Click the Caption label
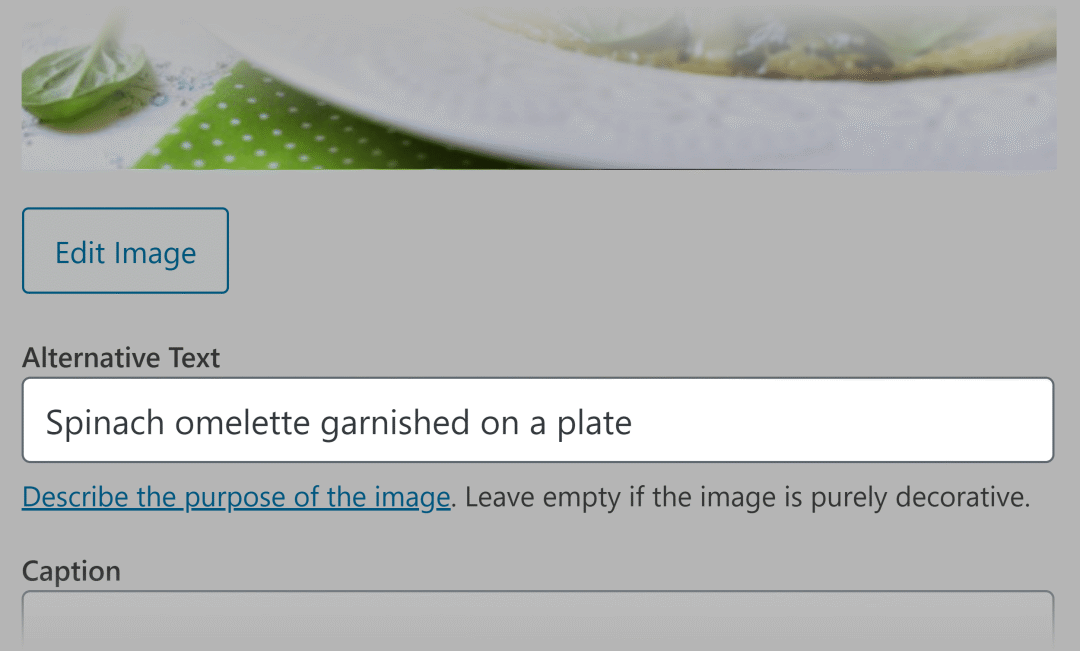Image resolution: width=1080 pixels, height=651 pixels. (71, 570)
